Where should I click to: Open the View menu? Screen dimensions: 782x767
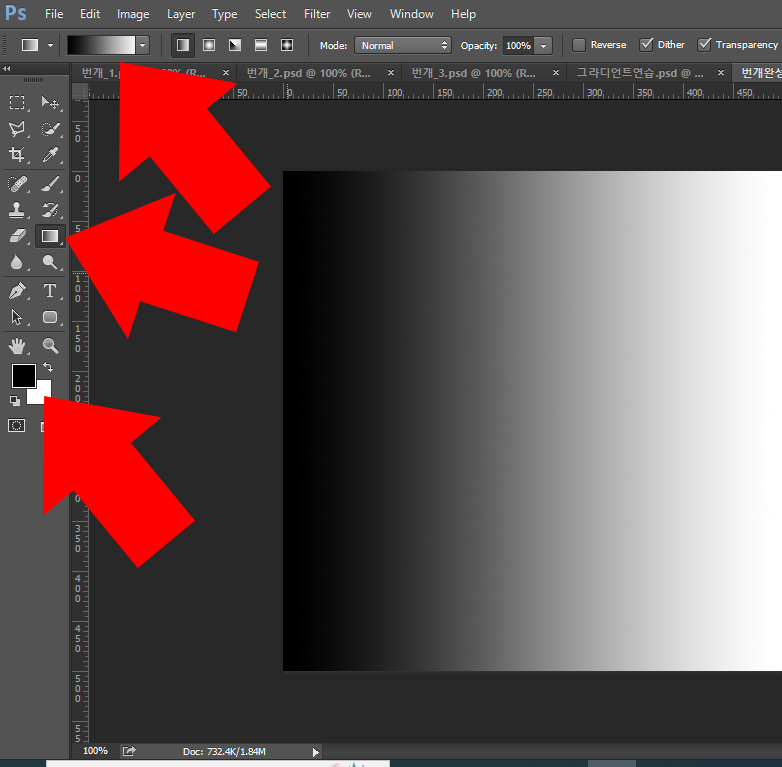tap(359, 14)
